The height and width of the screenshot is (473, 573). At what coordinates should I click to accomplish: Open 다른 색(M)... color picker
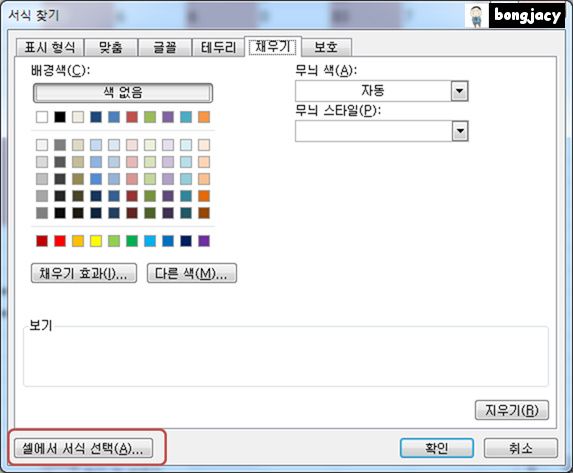point(191,273)
